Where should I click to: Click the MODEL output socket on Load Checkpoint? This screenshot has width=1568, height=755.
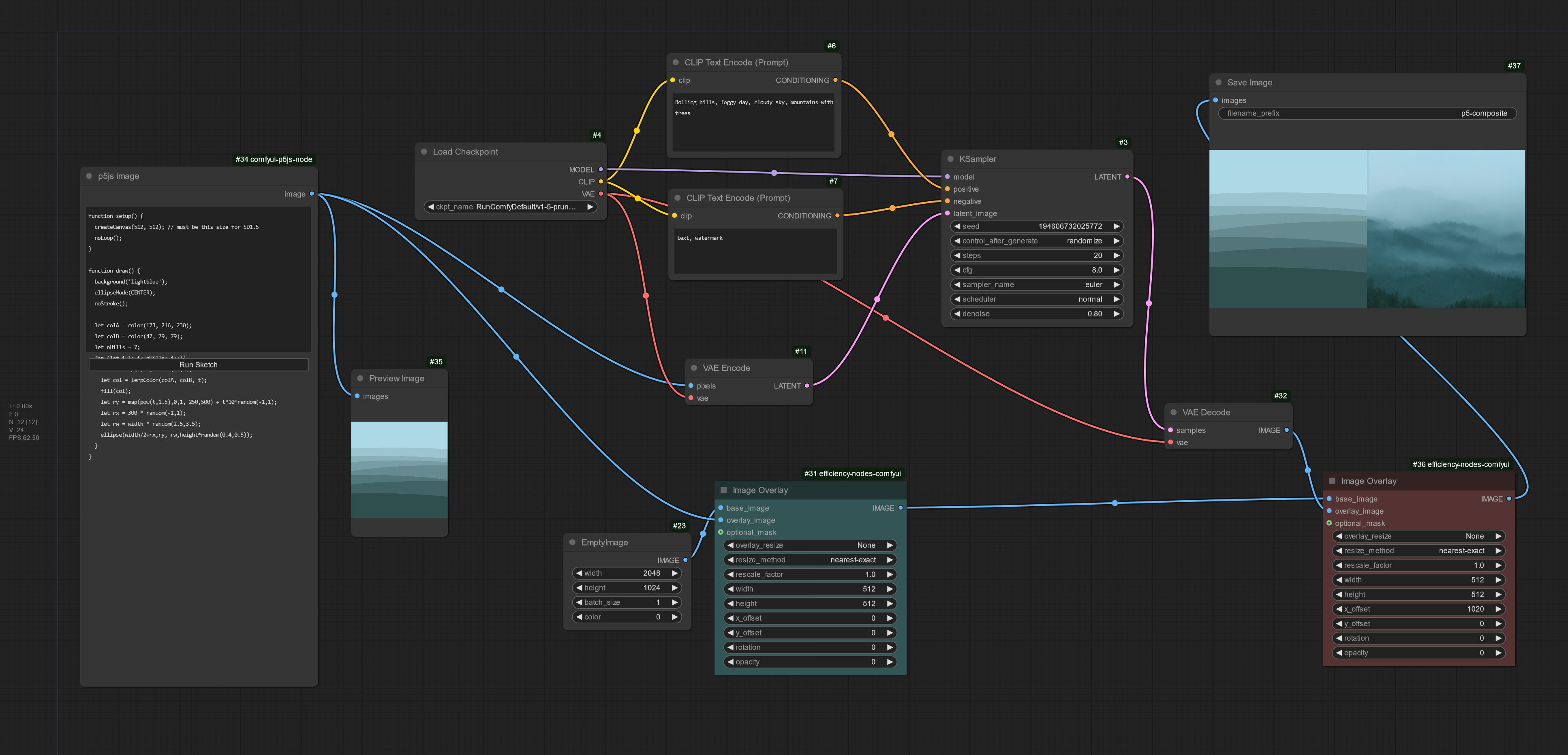601,170
